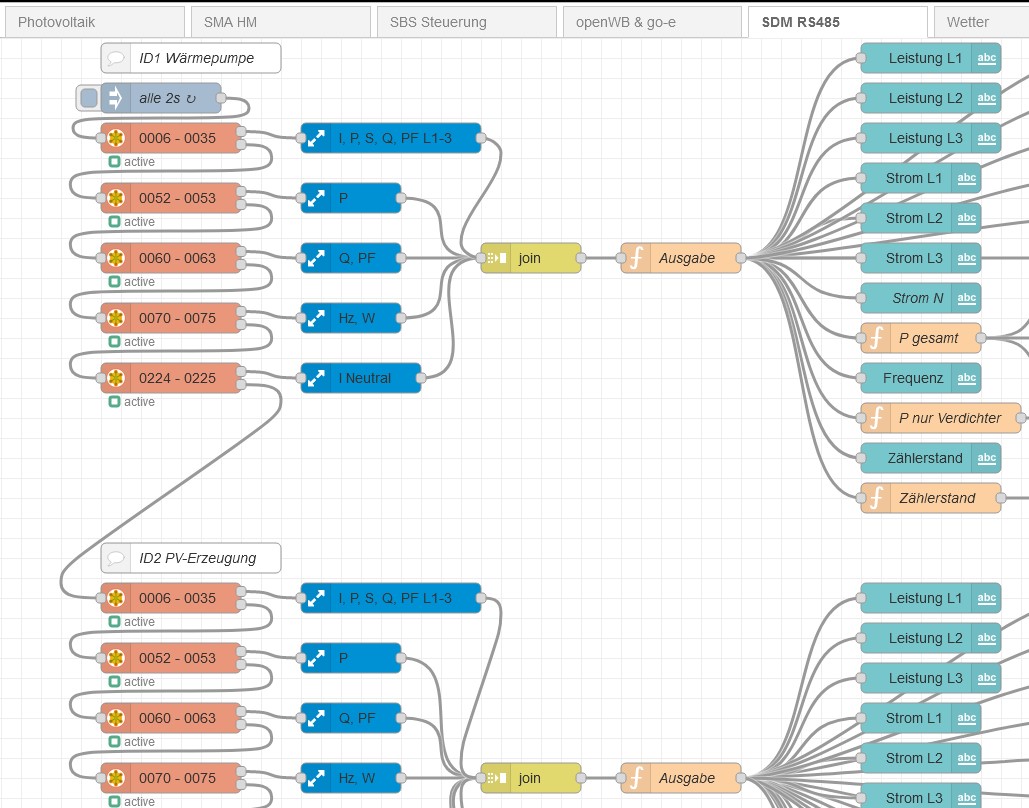This screenshot has width=1029, height=808.
Task: Select the Modbus icon of node 0224 - 0225
Action: click(116, 378)
